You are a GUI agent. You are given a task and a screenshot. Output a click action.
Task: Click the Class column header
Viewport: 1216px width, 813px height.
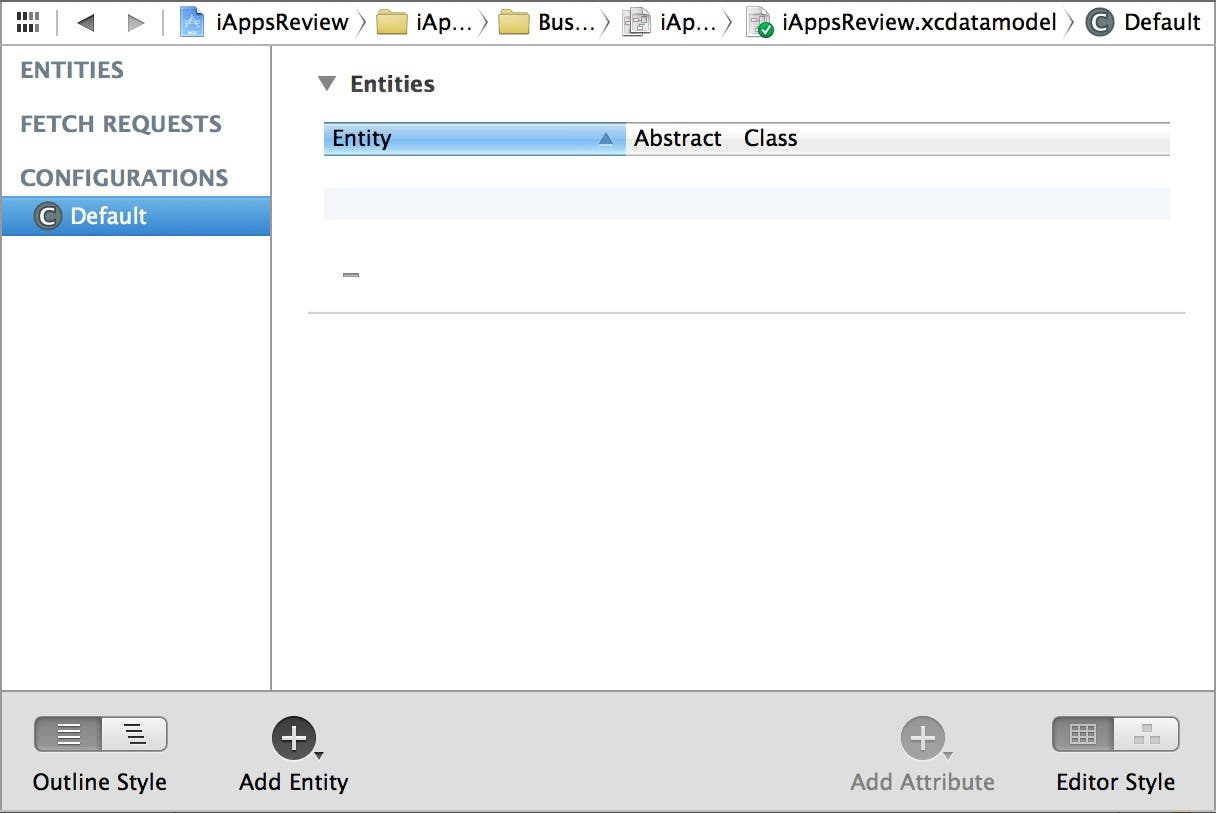click(770, 139)
